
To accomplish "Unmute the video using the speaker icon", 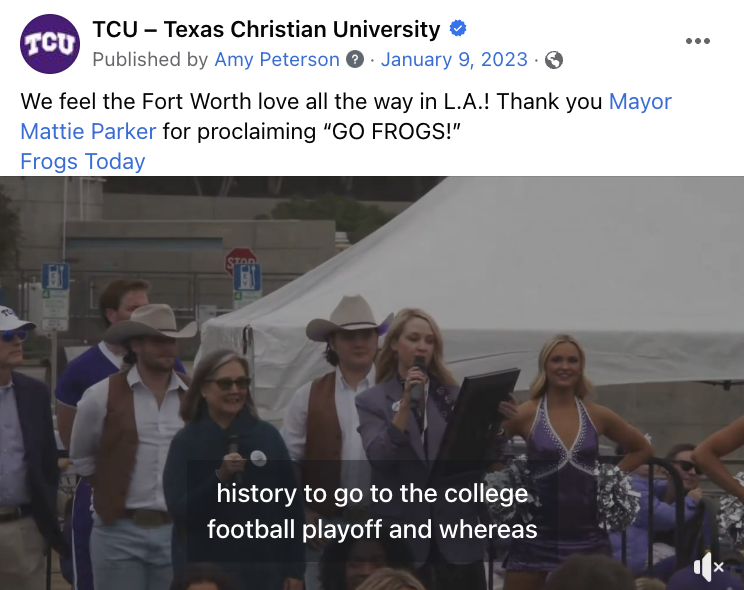I will 708,566.
